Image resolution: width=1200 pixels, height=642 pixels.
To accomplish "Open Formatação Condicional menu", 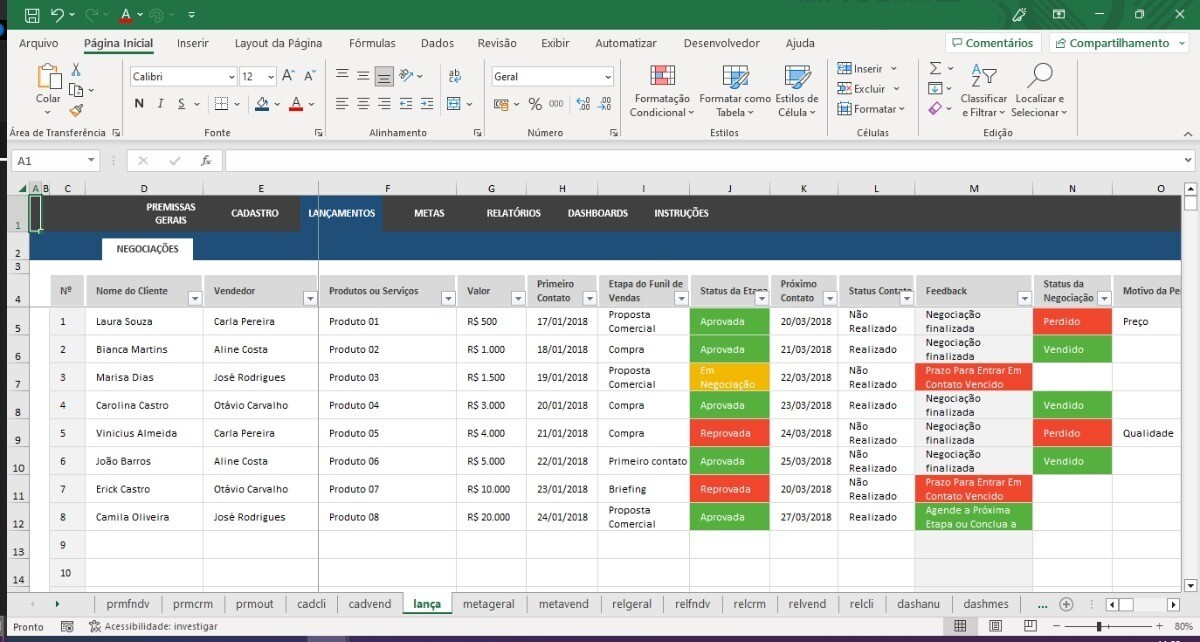I will point(661,91).
